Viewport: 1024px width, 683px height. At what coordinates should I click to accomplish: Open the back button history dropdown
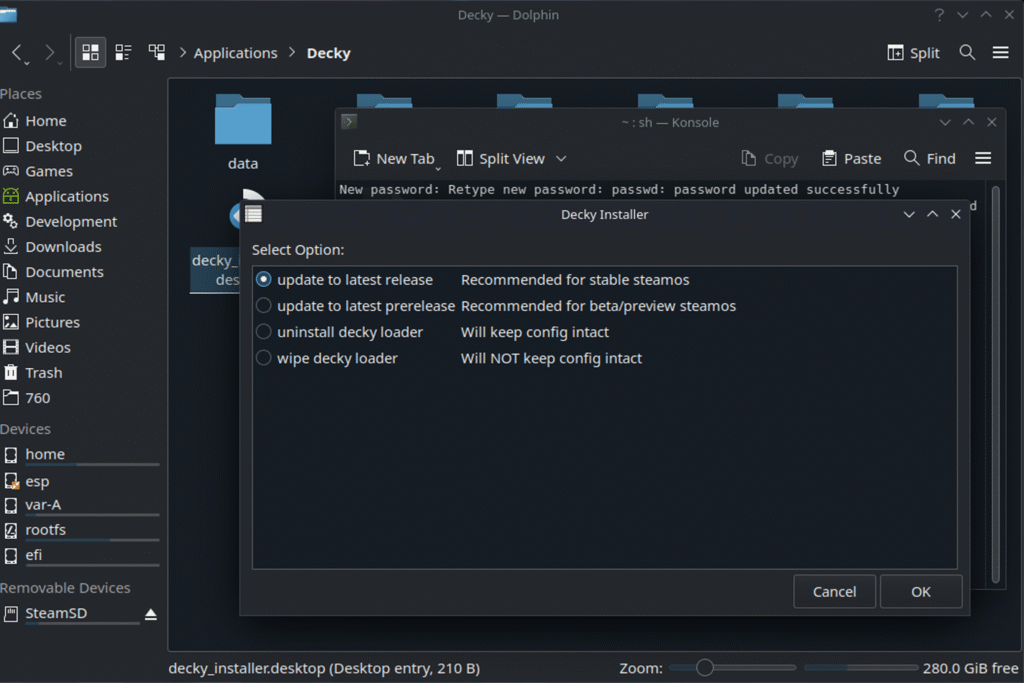(27, 63)
